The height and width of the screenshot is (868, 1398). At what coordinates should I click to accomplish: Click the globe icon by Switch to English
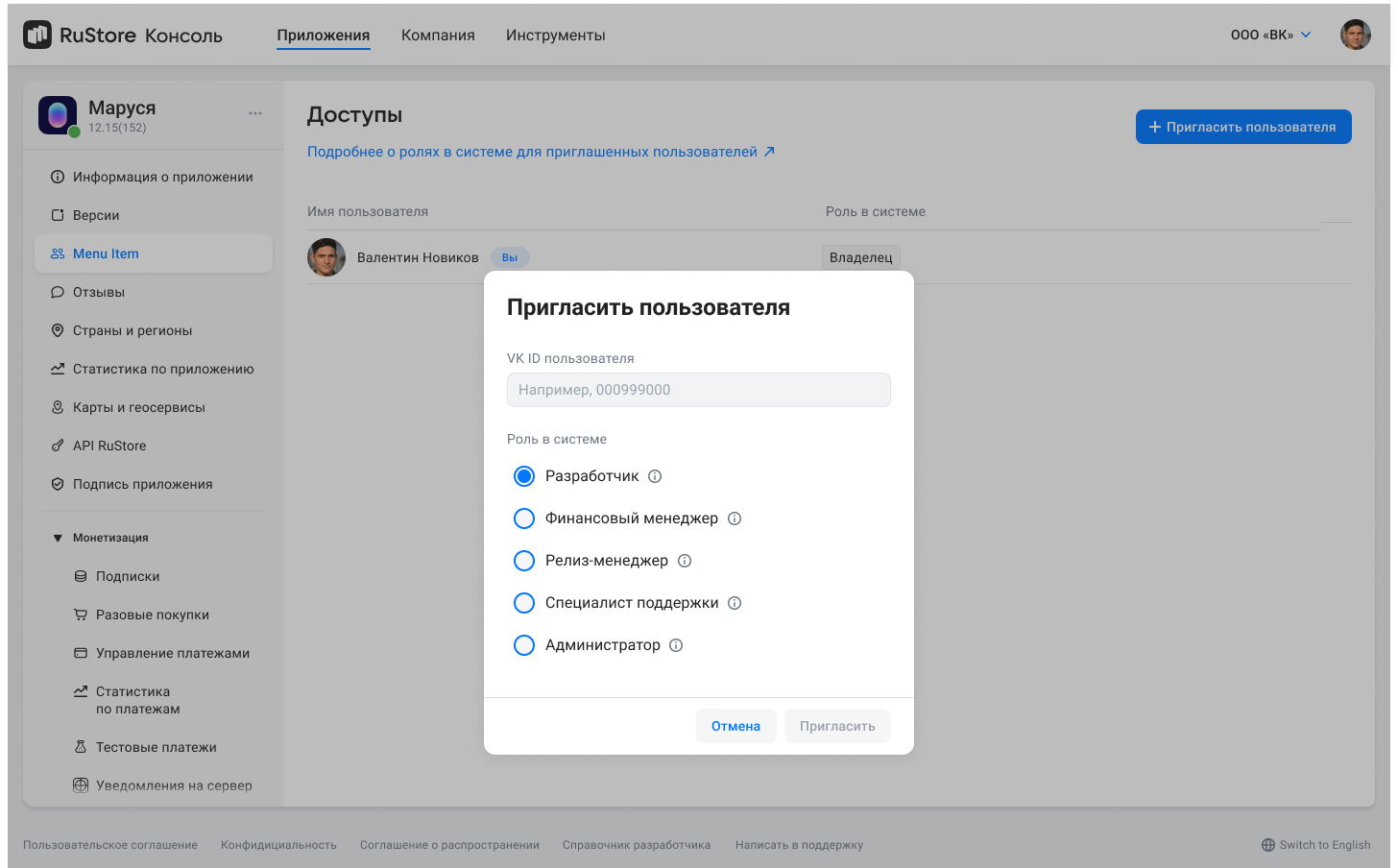click(1268, 845)
